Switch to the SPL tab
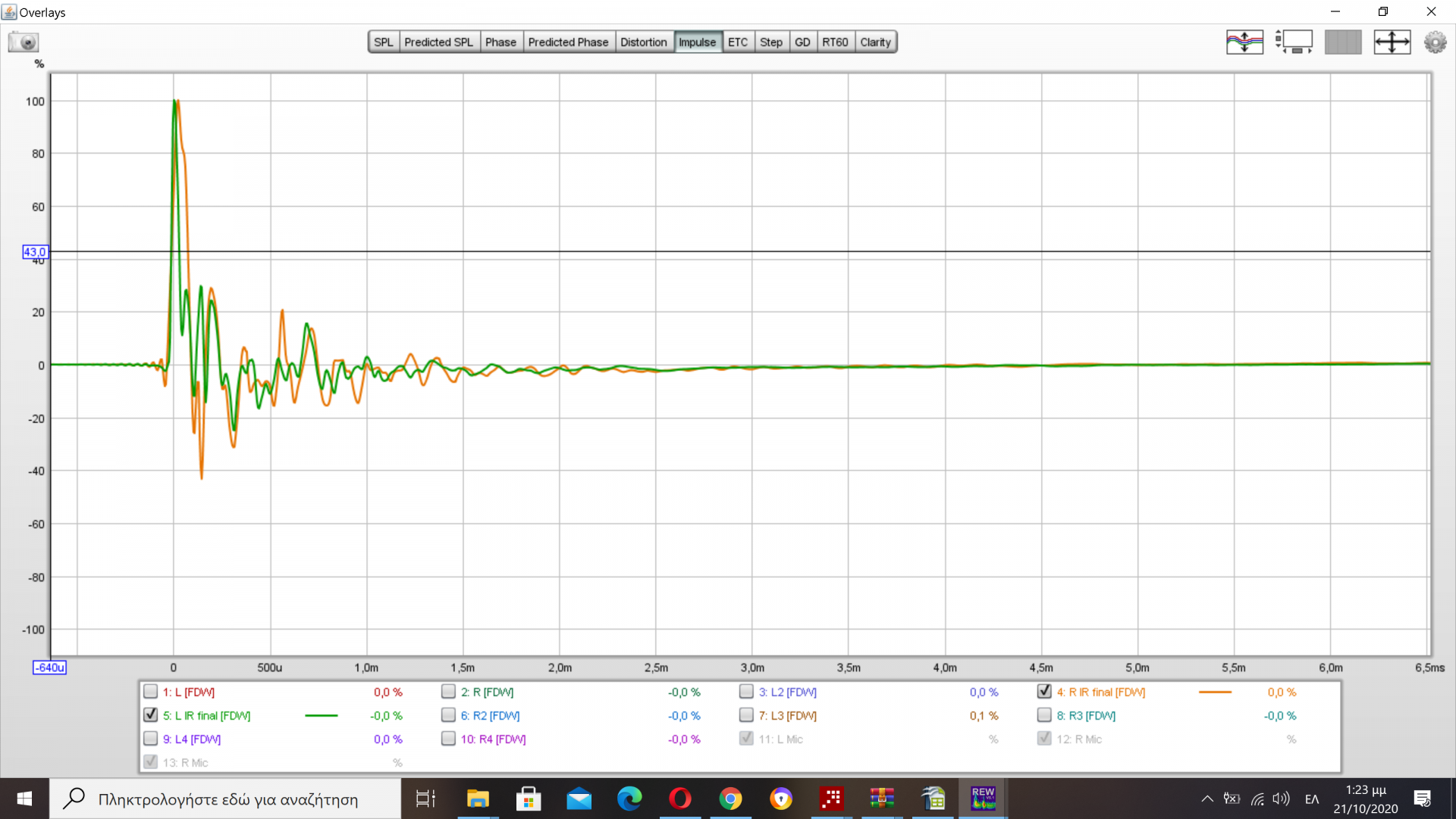Screen dimensions: 1456x819 tap(384, 42)
